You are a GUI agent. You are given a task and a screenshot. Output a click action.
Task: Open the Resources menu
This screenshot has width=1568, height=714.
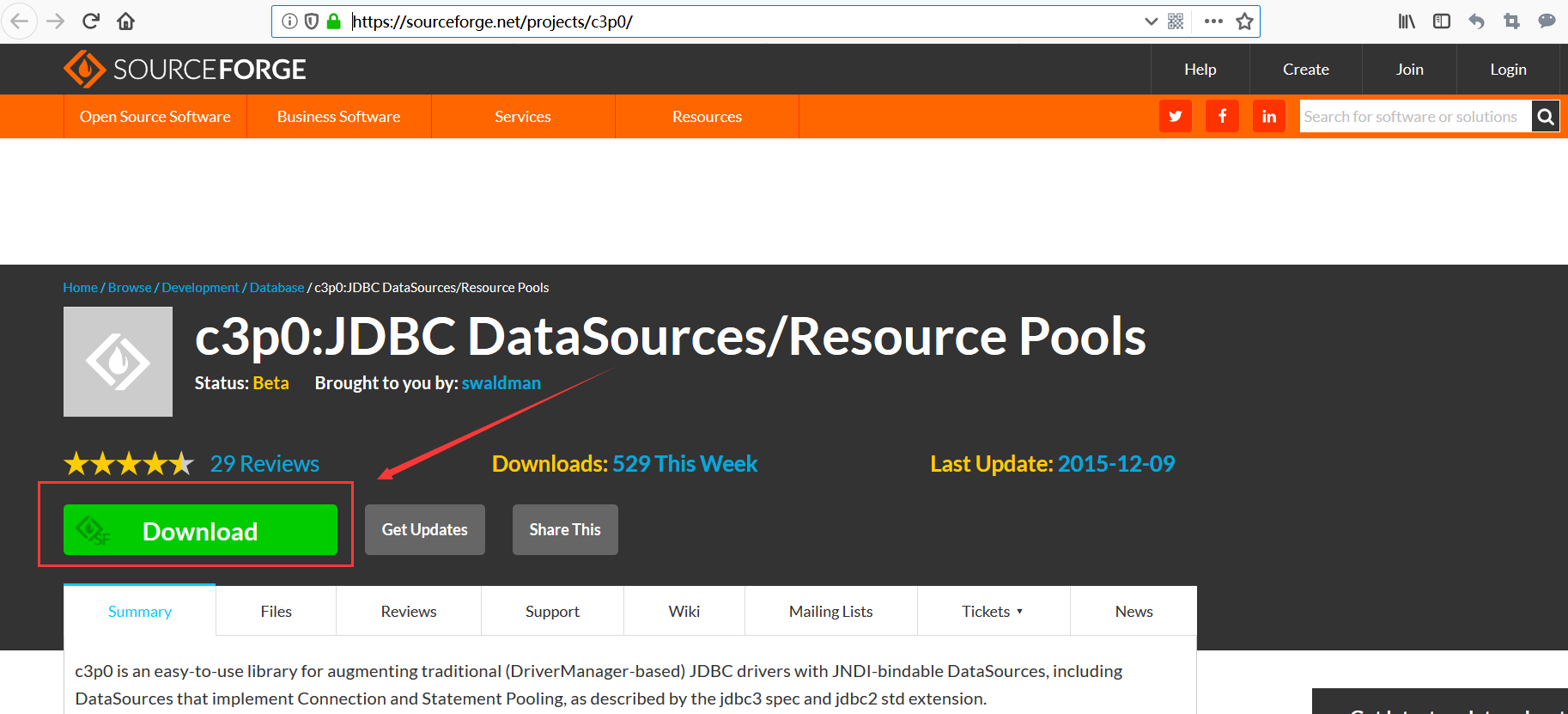tap(707, 116)
